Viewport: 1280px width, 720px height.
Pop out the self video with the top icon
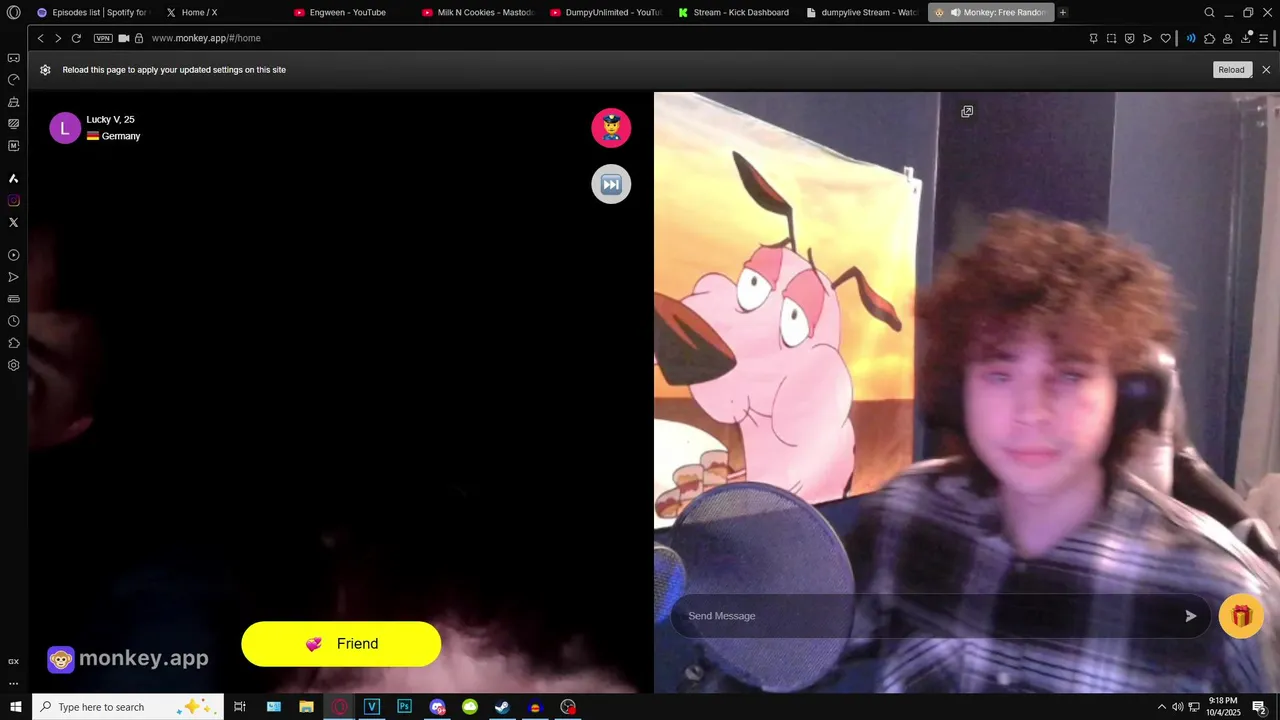click(x=967, y=112)
